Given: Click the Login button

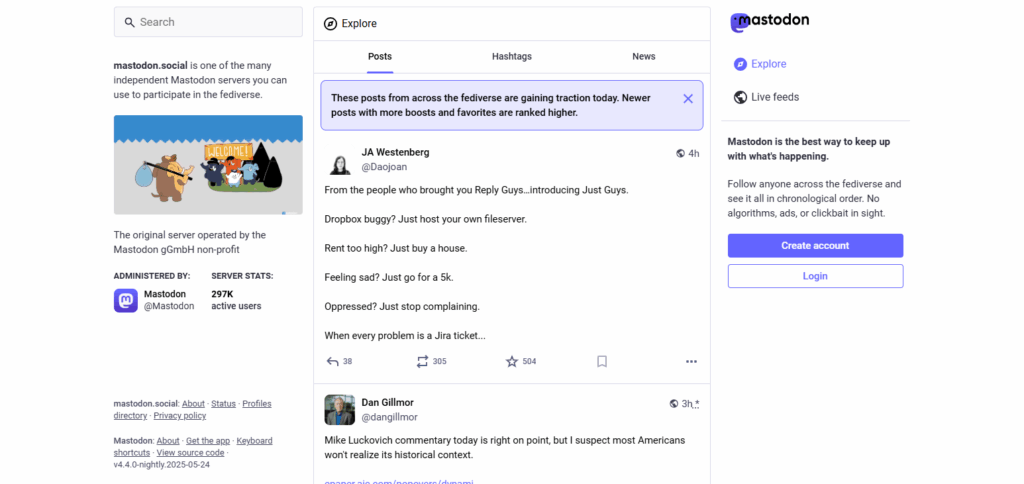Looking at the screenshot, I should pos(815,276).
